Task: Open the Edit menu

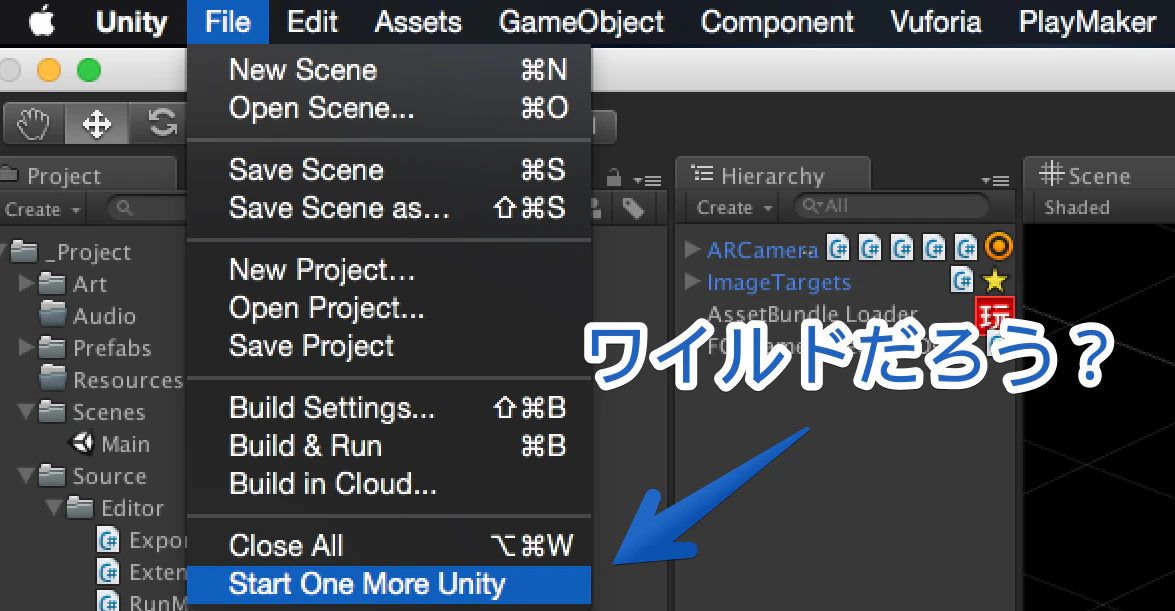Action: (312, 22)
